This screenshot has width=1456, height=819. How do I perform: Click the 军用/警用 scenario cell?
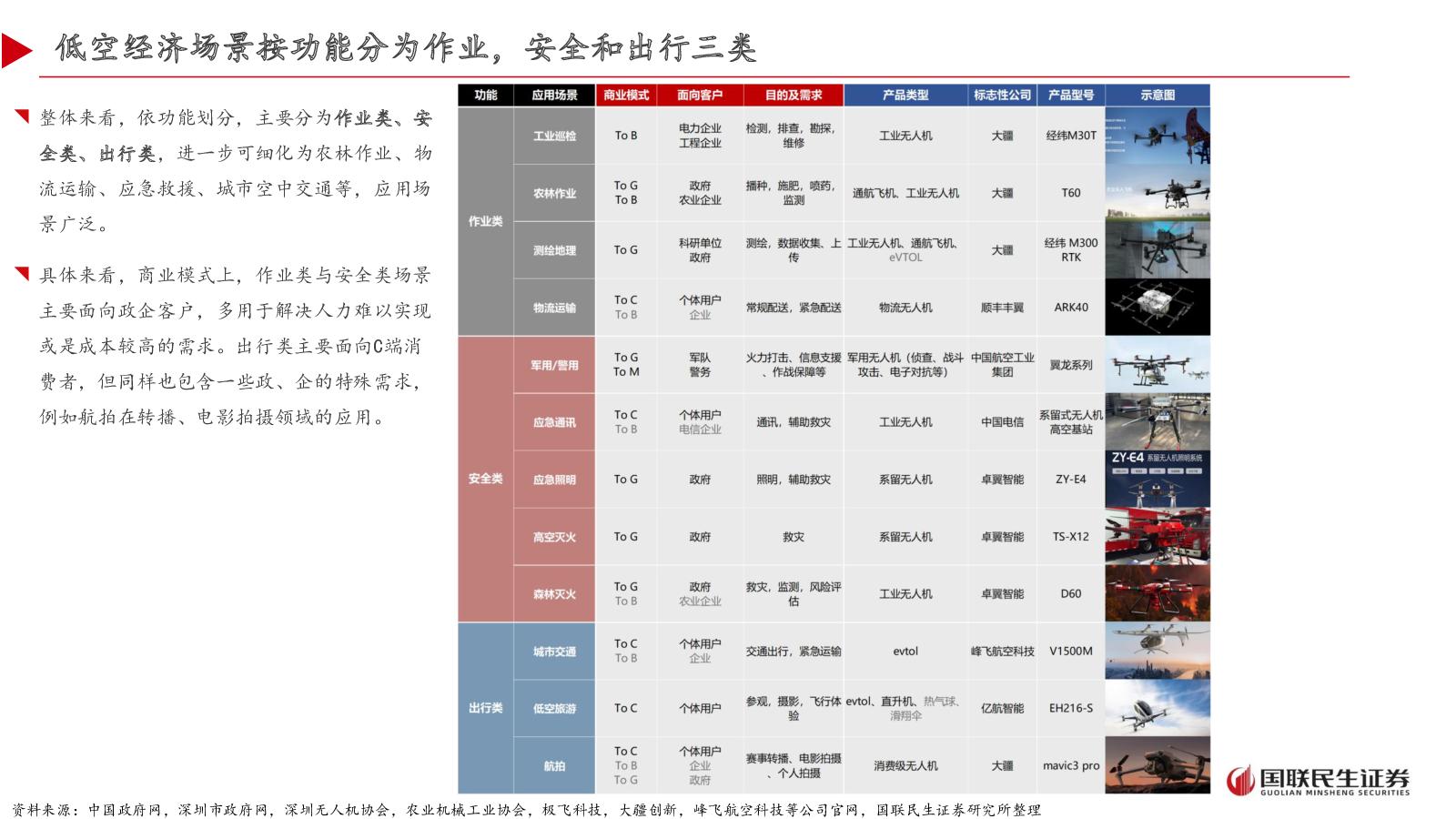(x=554, y=365)
